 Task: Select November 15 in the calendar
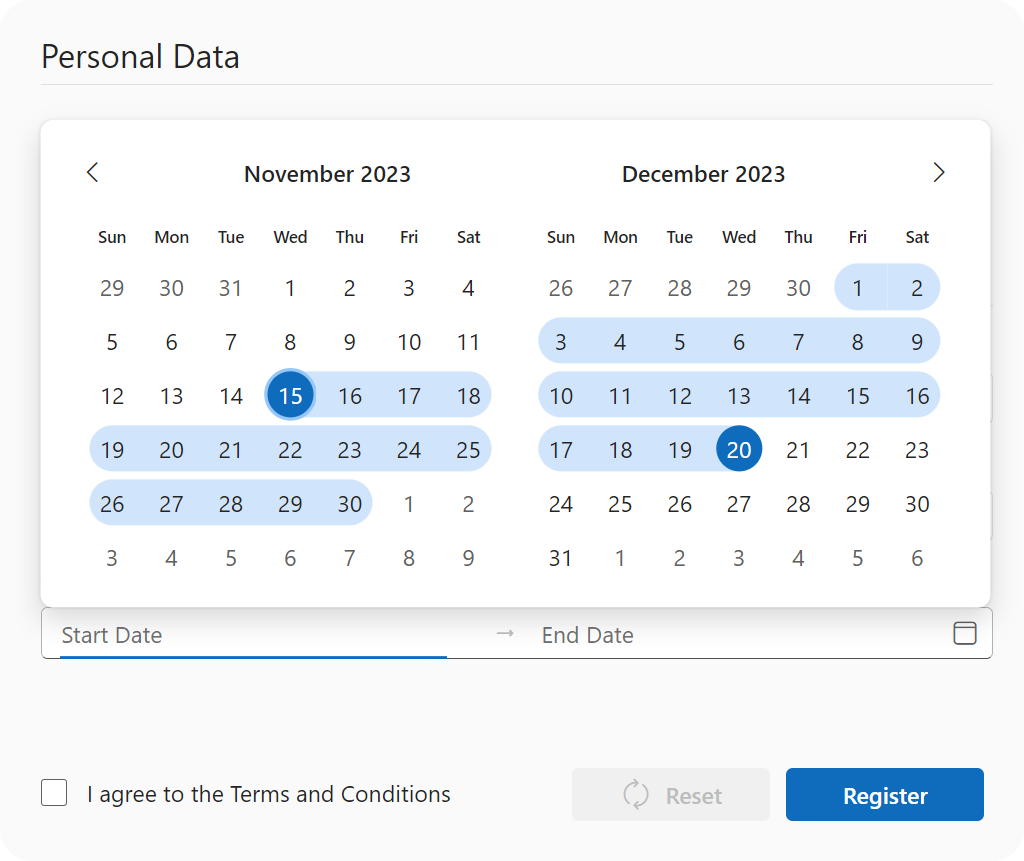(x=290, y=395)
